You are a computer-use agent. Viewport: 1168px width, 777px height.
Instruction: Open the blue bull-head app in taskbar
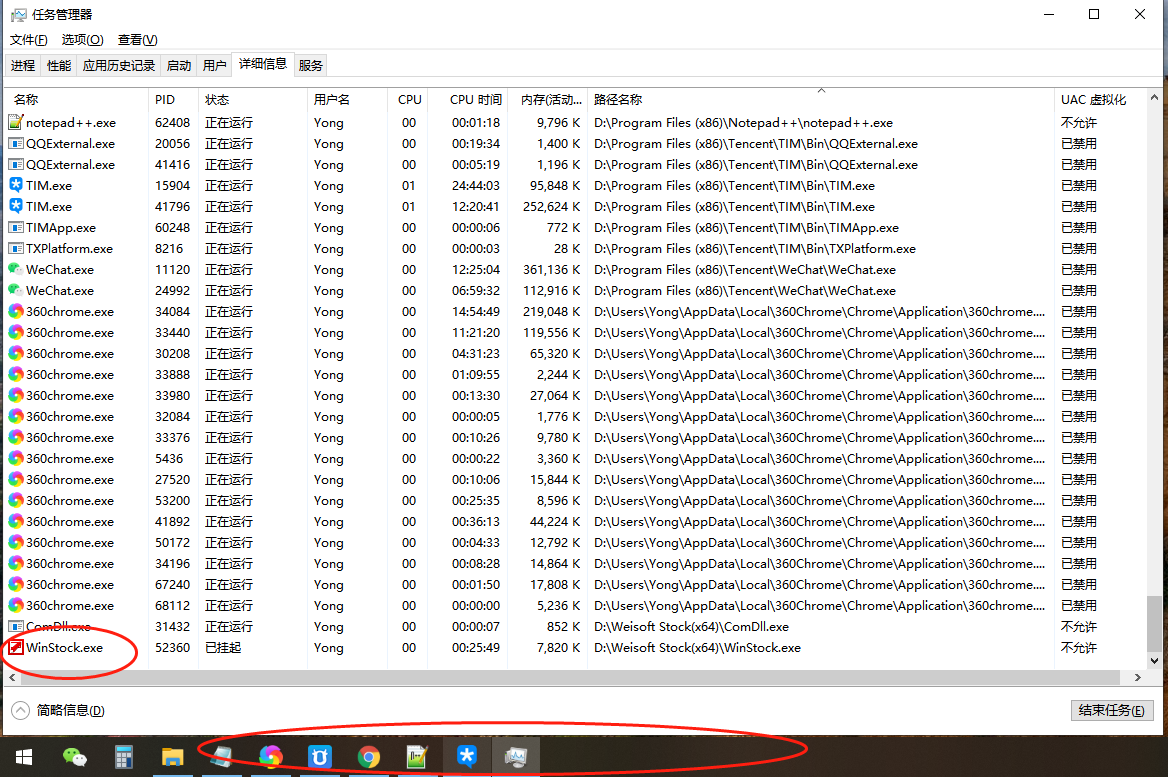[x=320, y=757]
